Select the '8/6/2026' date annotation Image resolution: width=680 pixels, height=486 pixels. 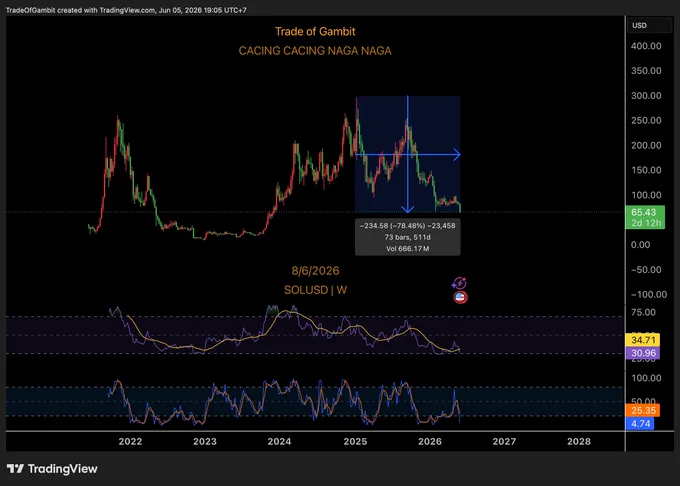[x=315, y=271]
